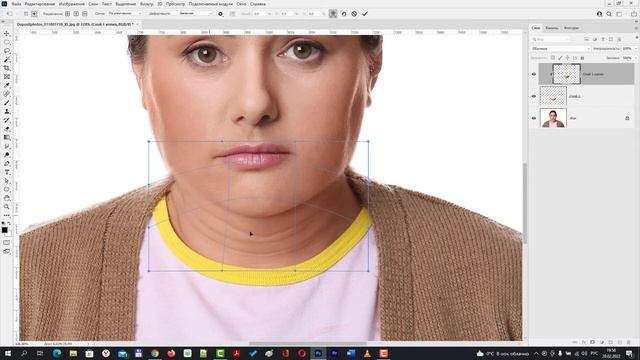
Task: Open the Фильтр menu
Action: (147, 4)
